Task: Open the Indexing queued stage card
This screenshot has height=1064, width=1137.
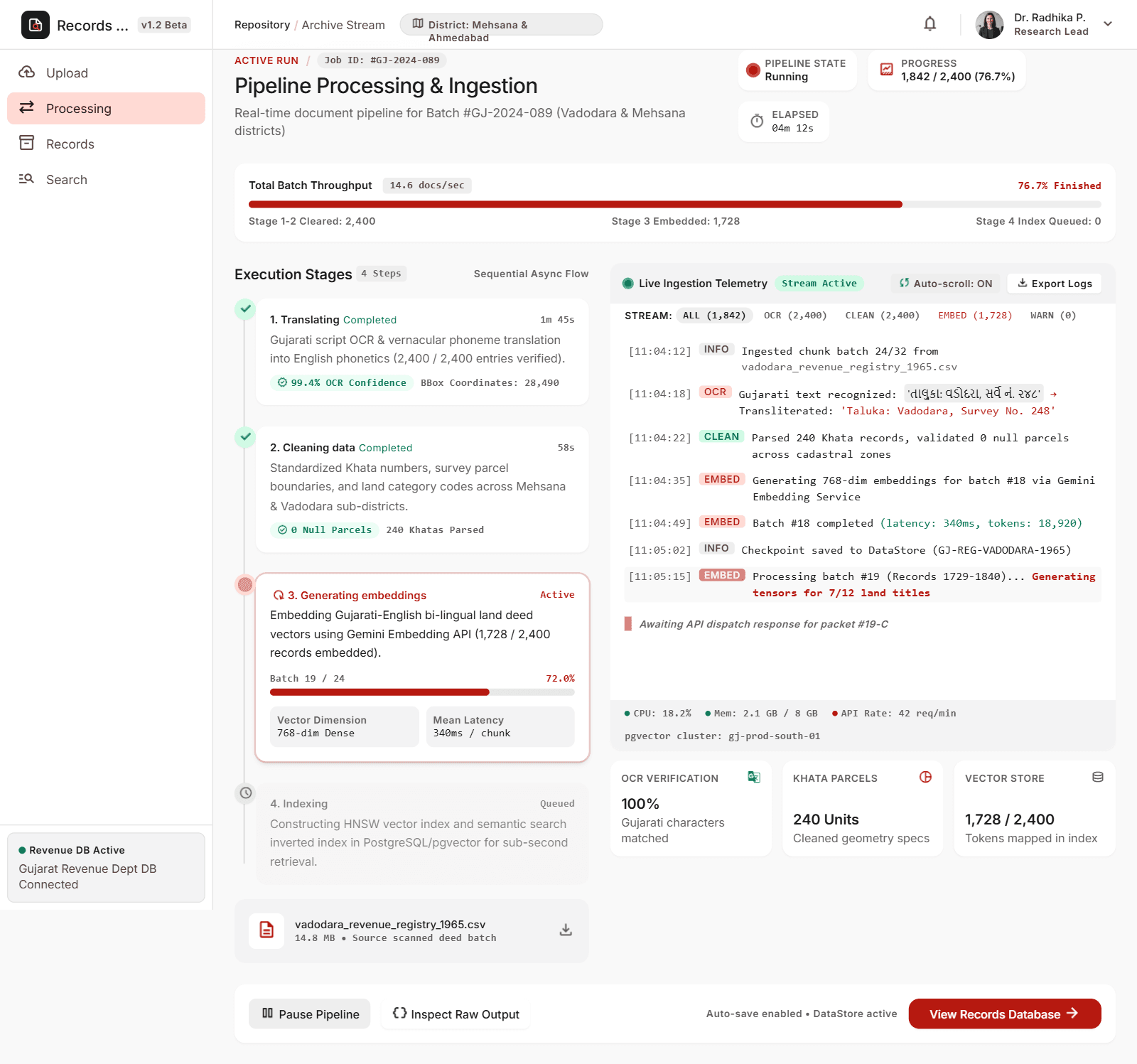Action: (422, 833)
